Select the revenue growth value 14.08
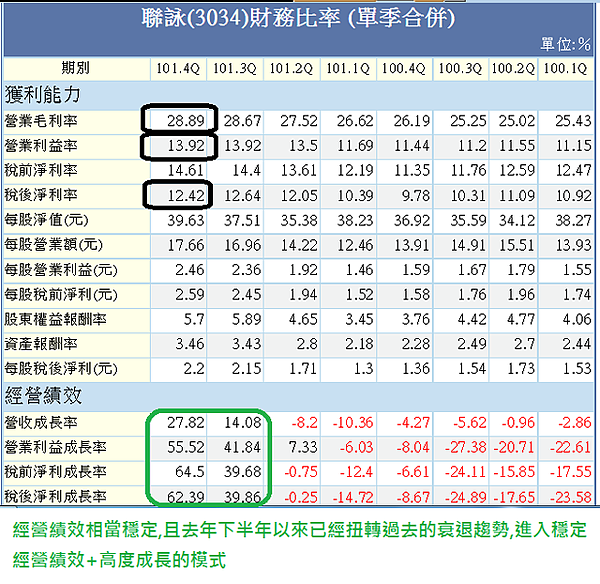This screenshot has height=584, width=600. coord(243,423)
